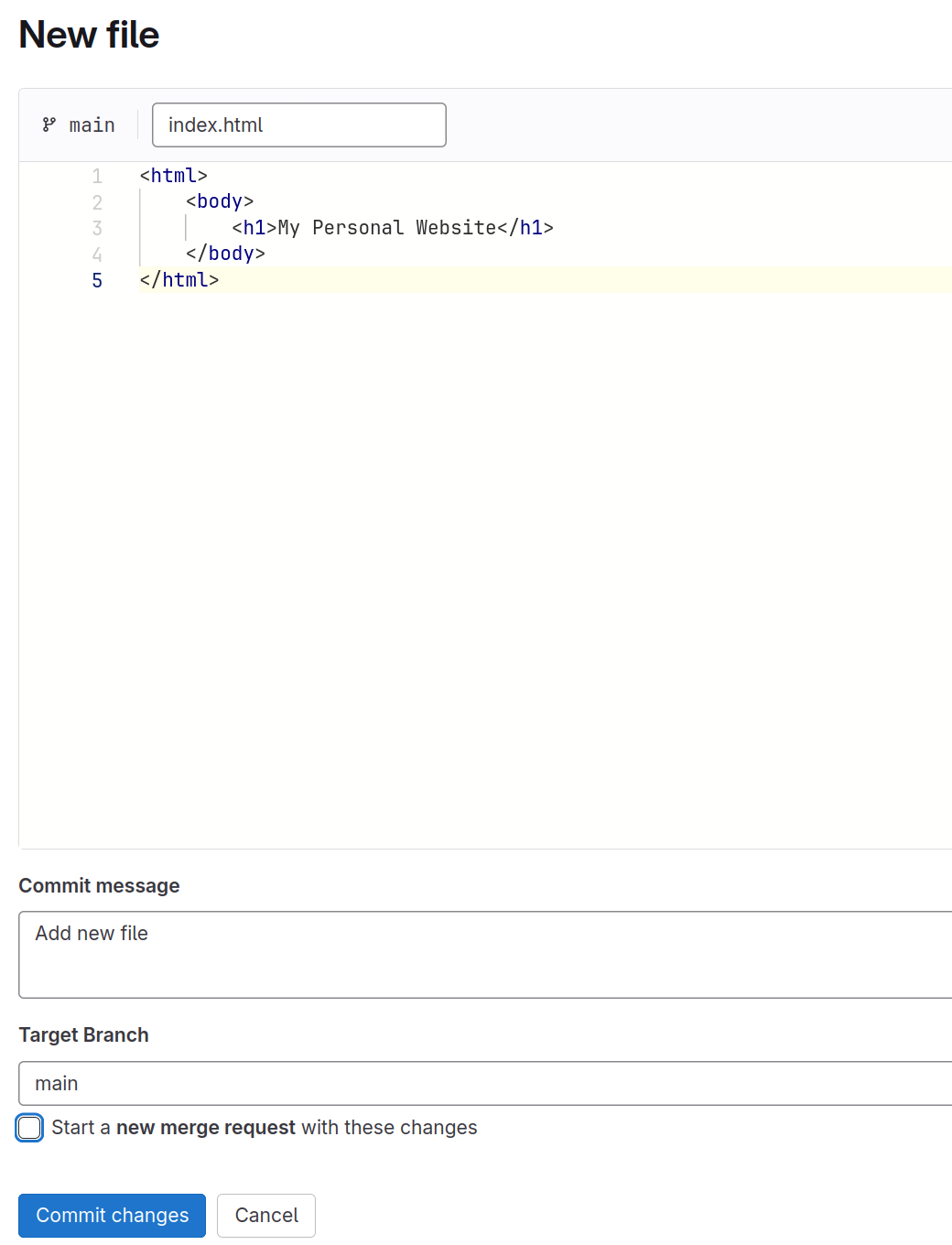
Task: Click the <html> opening tag line
Action: [x=174, y=176]
